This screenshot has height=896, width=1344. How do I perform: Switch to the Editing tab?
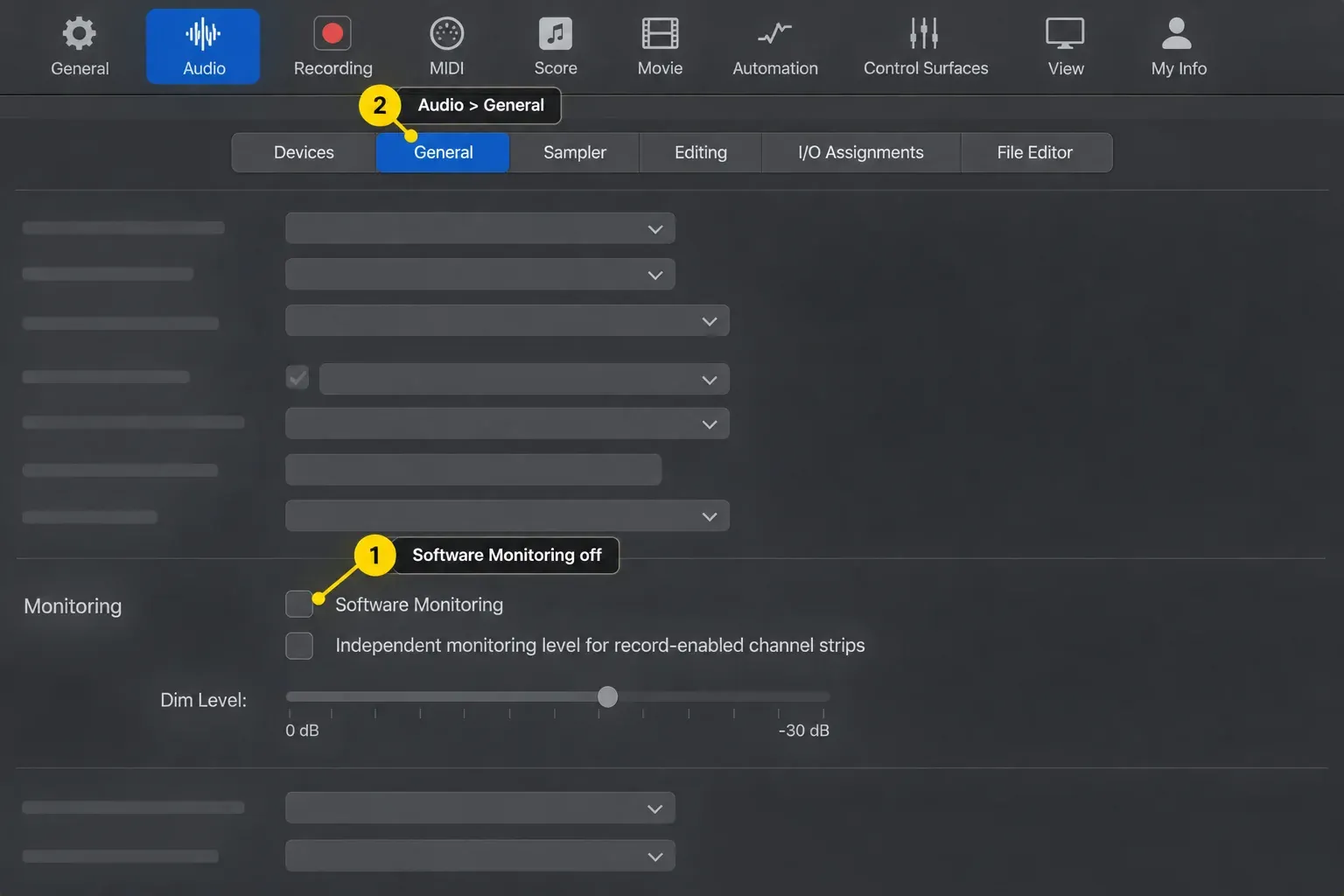(x=701, y=152)
